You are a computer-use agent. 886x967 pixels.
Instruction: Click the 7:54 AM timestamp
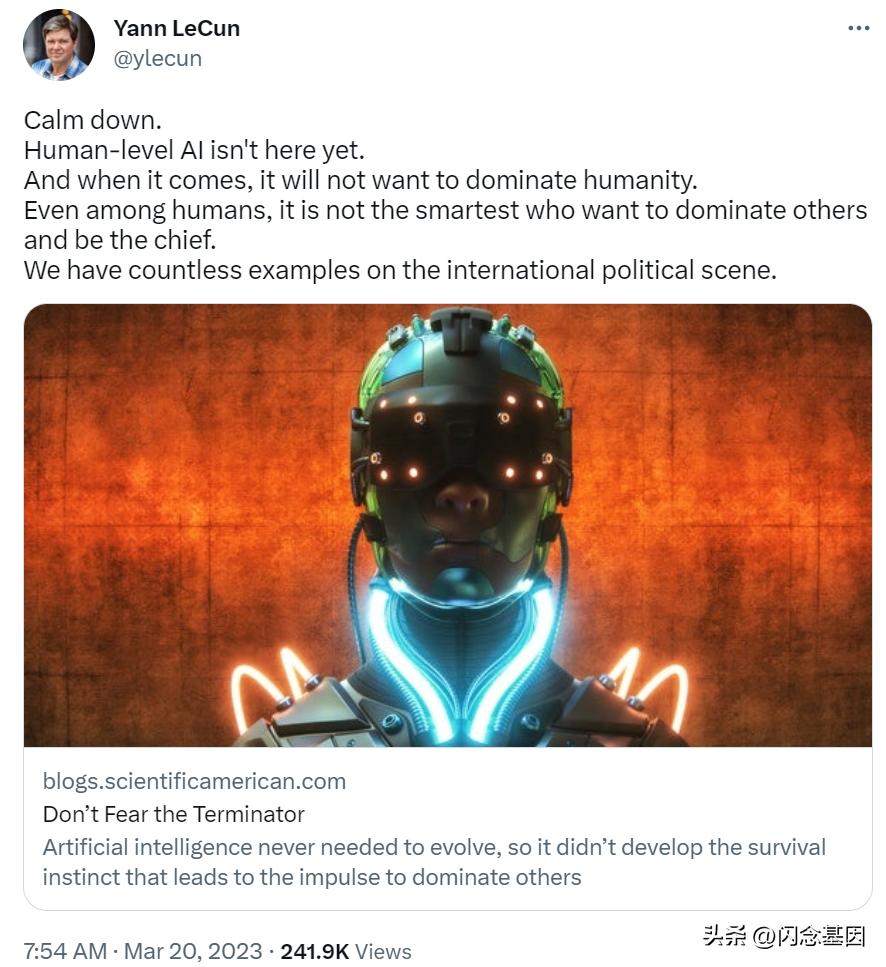click(66, 951)
